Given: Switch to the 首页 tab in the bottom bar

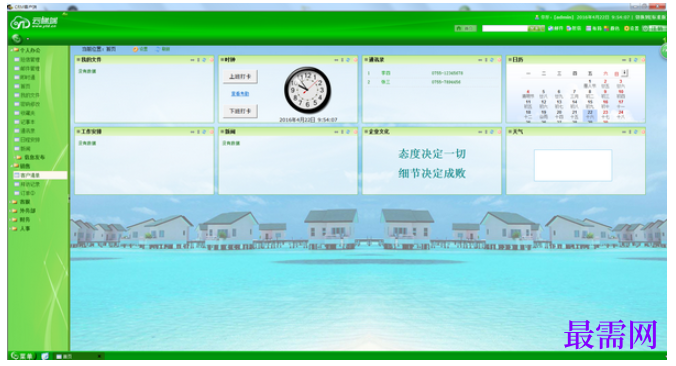Looking at the screenshot, I should coord(79,356).
